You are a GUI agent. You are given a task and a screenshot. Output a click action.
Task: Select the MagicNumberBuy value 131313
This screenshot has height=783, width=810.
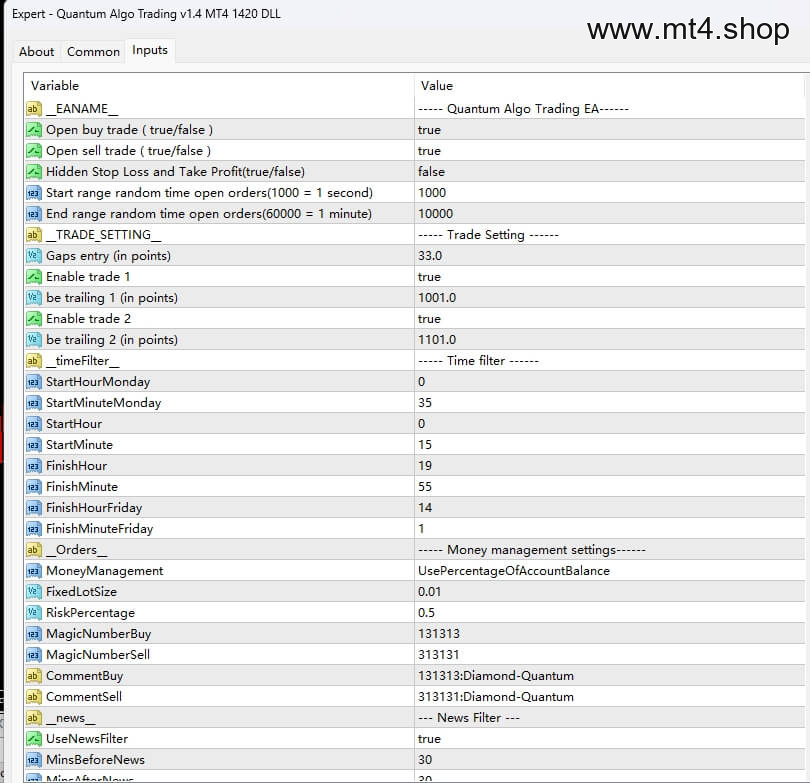439,634
